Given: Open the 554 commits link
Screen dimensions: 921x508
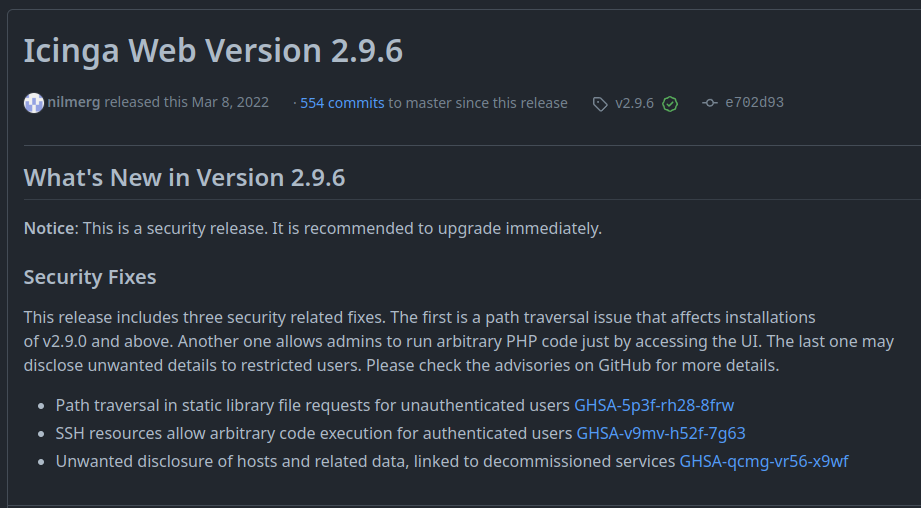Looking at the screenshot, I should (342, 103).
